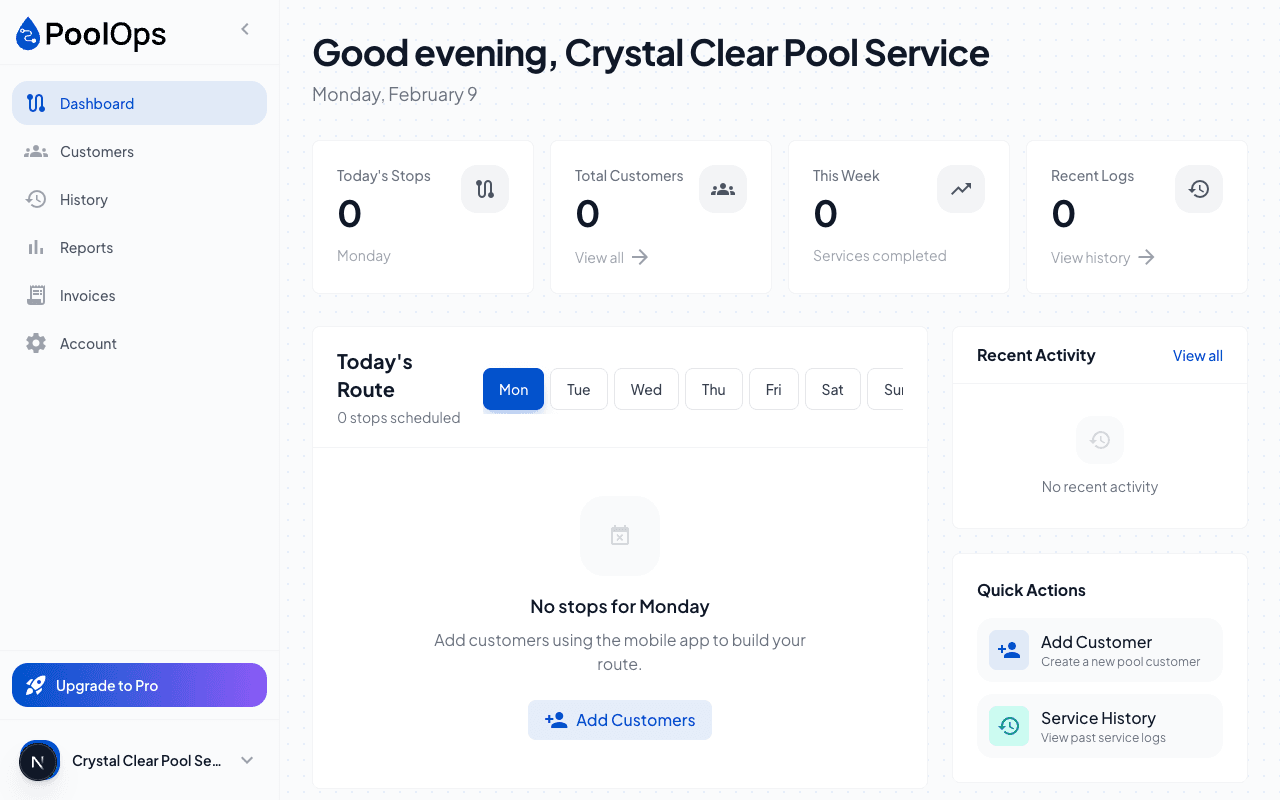The image size is (1280, 800).
Task: Click the PoolOps droplet logo
Action: pos(27,33)
